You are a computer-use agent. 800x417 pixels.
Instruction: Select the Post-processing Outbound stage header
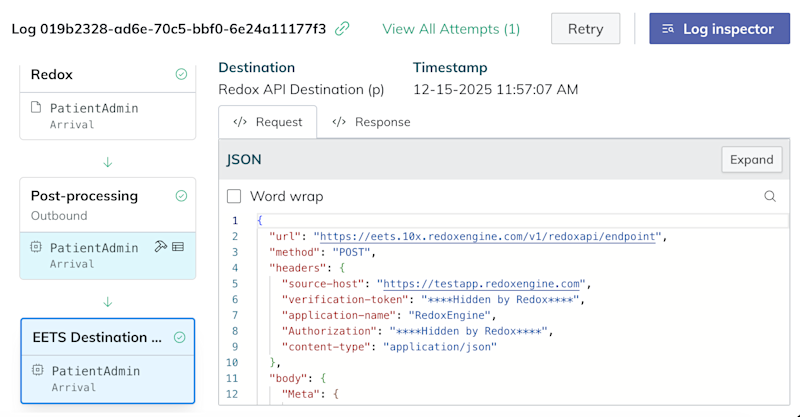tap(108, 205)
